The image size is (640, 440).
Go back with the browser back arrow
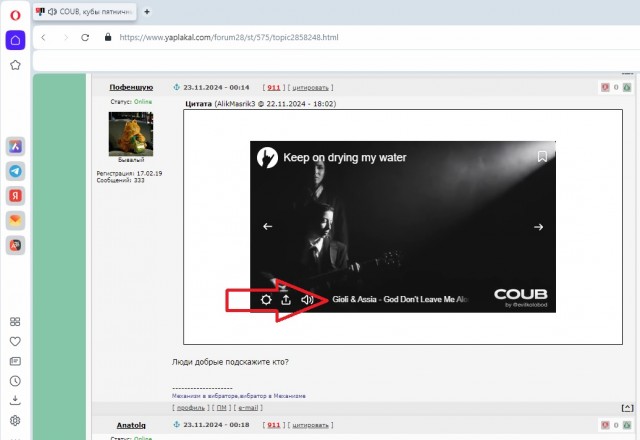[x=43, y=38]
